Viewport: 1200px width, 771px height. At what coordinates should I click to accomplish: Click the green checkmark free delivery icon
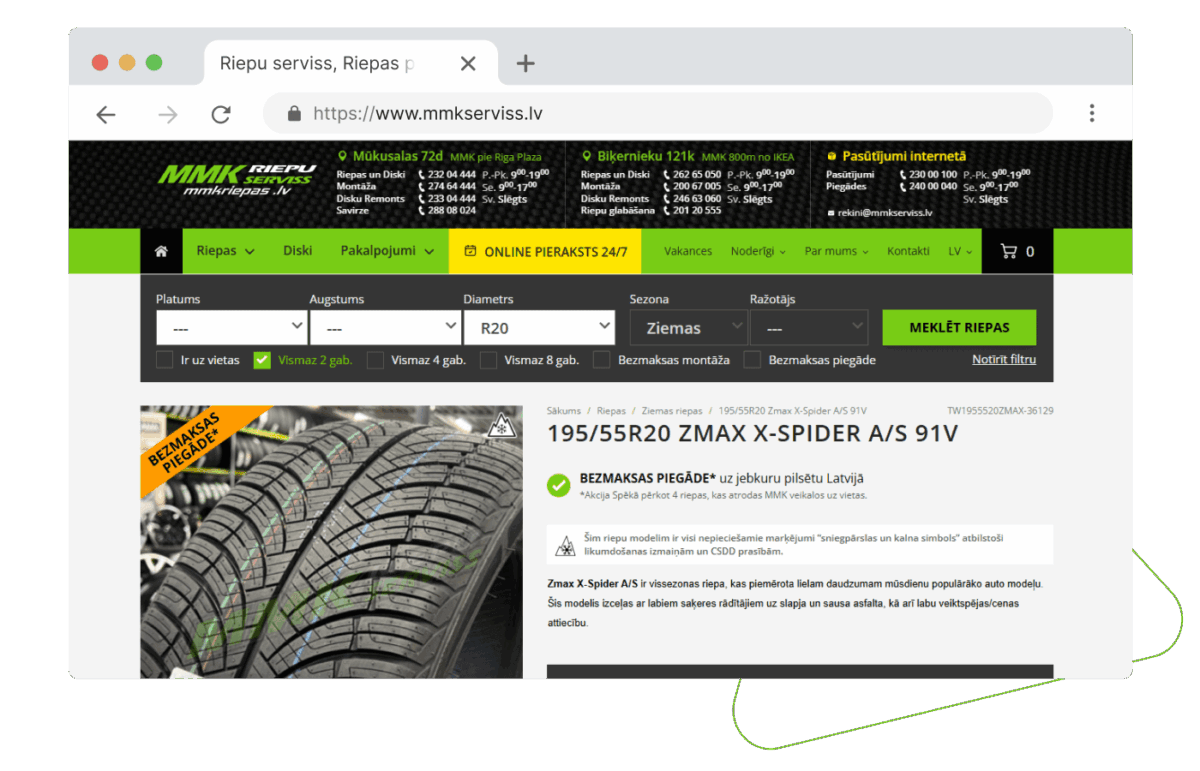pyautogui.click(x=559, y=484)
